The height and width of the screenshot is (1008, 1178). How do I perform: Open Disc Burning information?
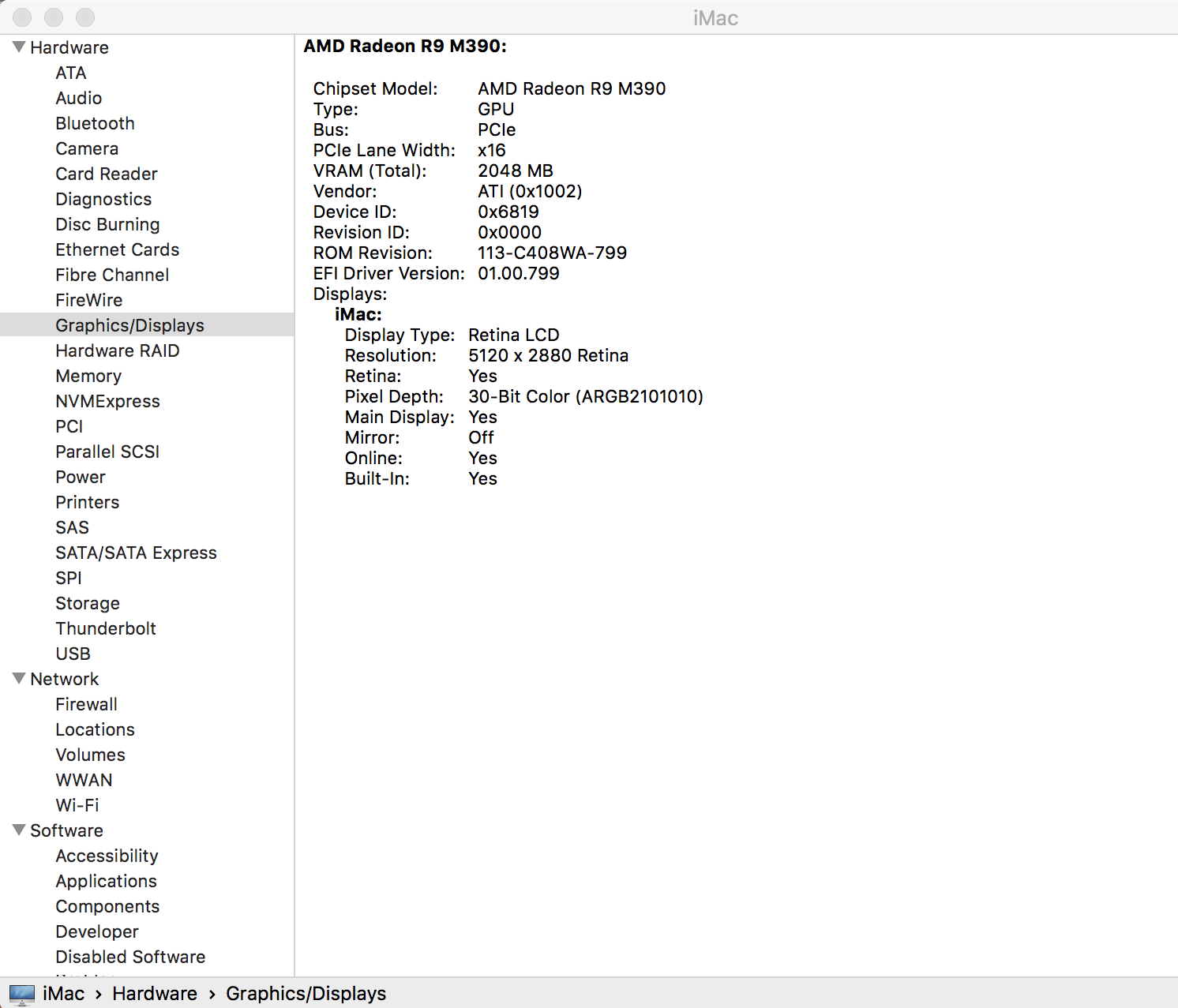[108, 224]
